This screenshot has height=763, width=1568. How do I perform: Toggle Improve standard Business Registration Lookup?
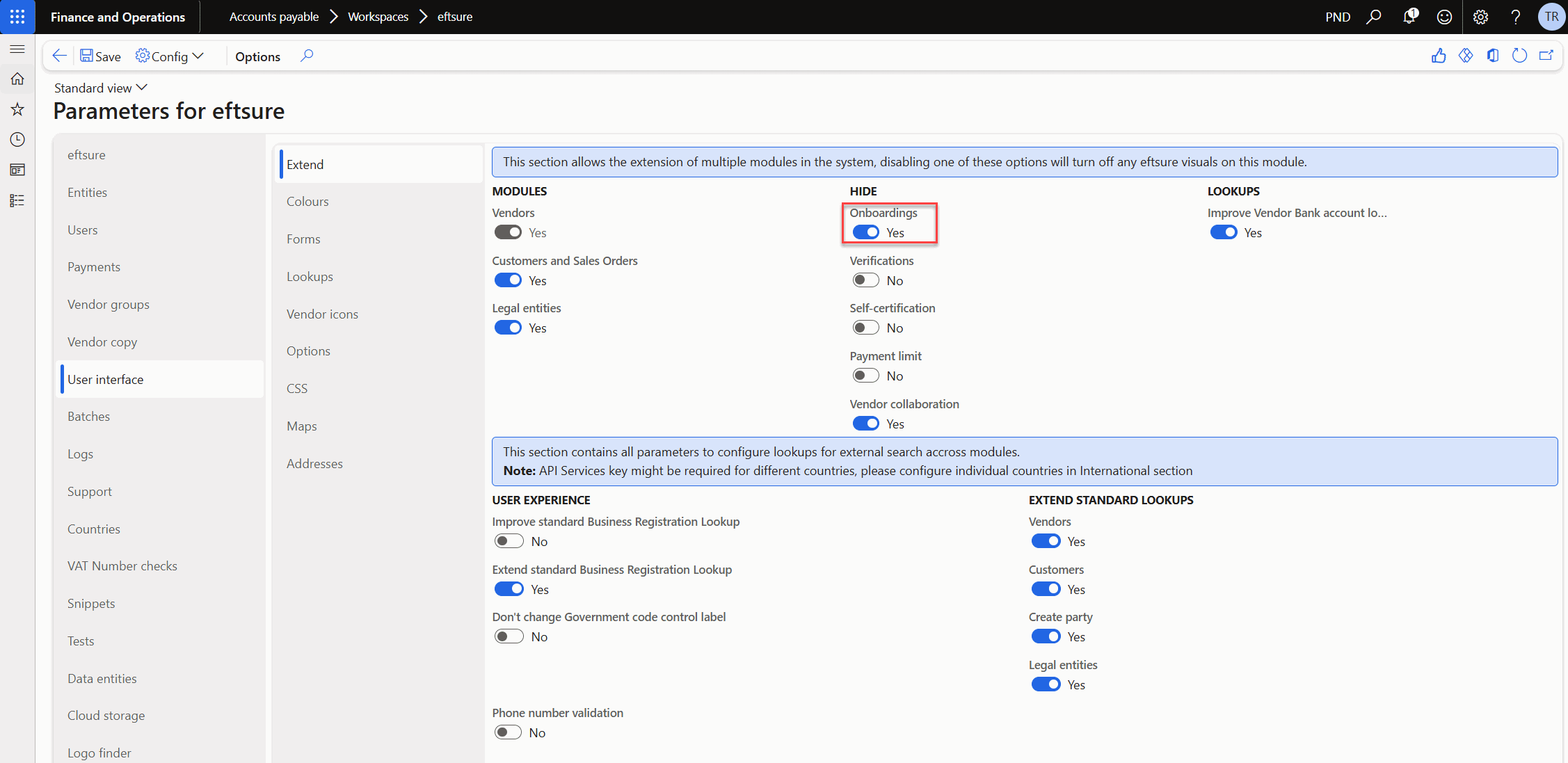click(x=509, y=541)
